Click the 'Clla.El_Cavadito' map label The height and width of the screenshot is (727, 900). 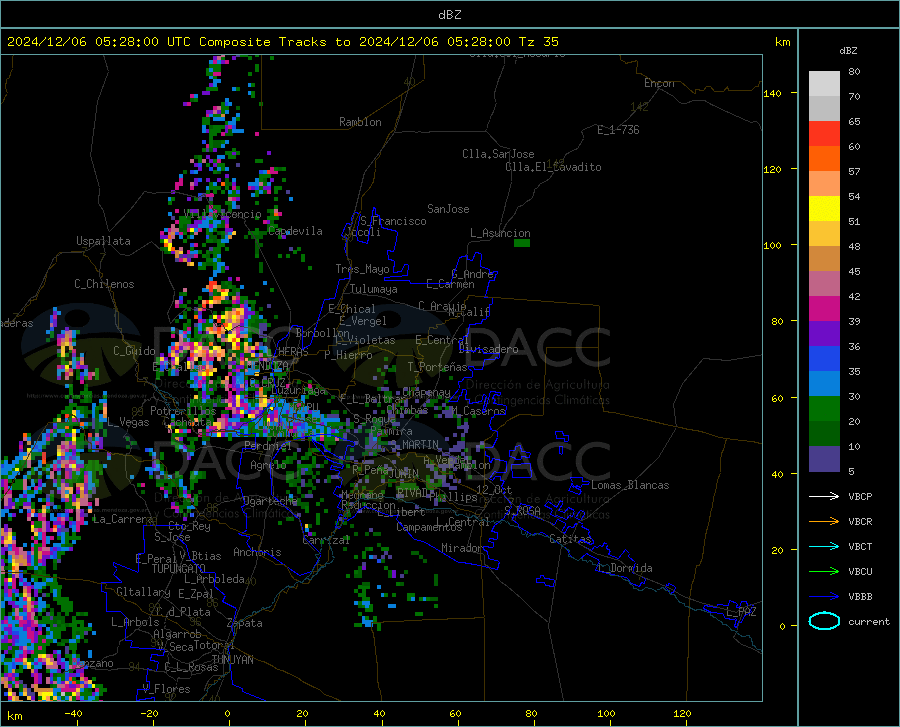553,167
